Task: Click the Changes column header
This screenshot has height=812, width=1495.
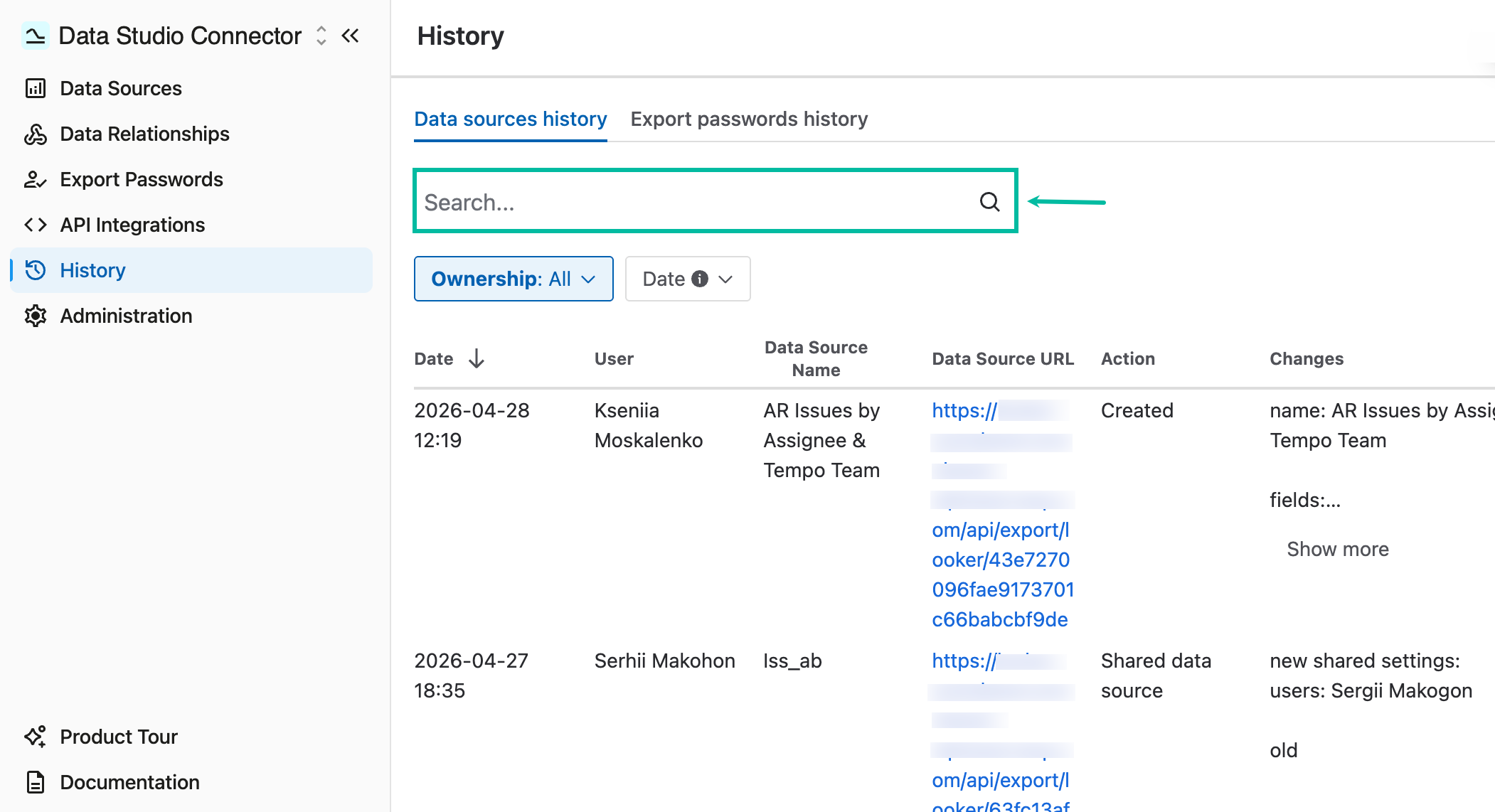Action: tap(1307, 358)
